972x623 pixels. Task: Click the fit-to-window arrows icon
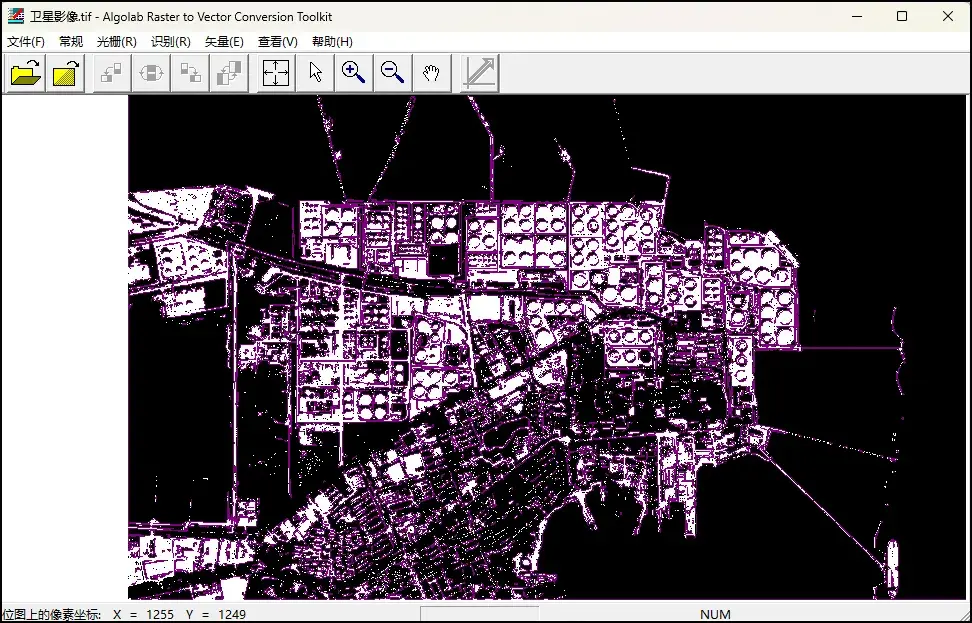point(276,73)
